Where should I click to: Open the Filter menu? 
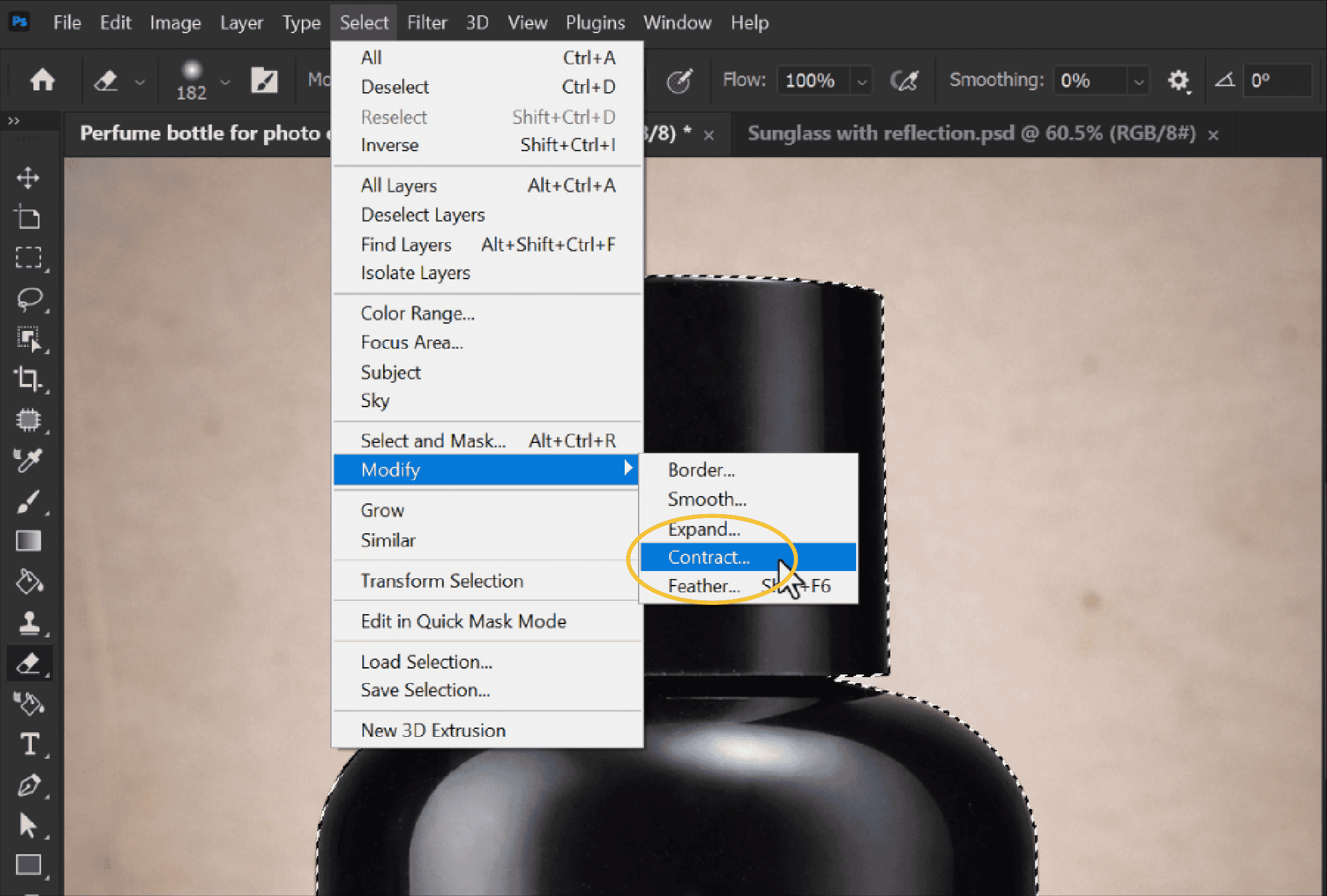pos(426,23)
